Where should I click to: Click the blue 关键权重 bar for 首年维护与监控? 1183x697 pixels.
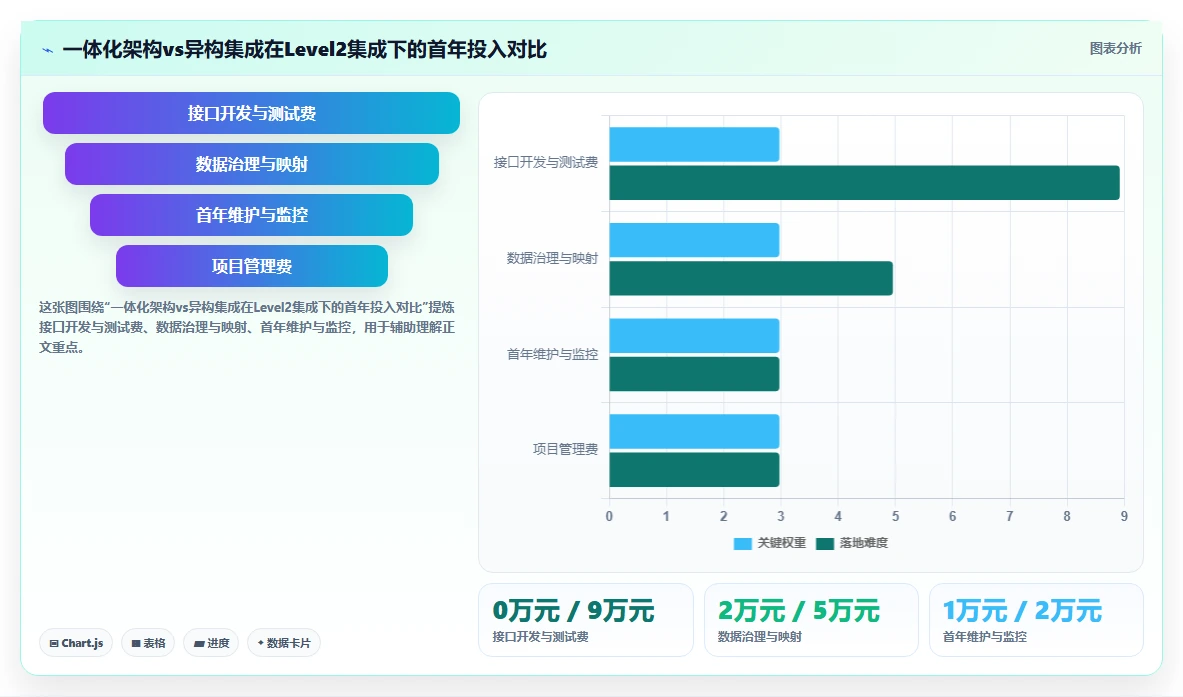[694, 336]
